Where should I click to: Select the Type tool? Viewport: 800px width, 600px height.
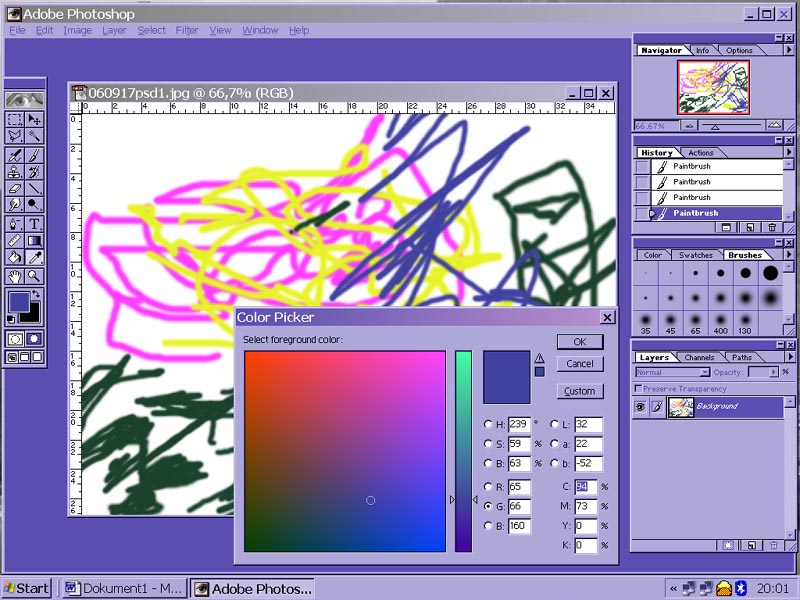click(x=34, y=223)
